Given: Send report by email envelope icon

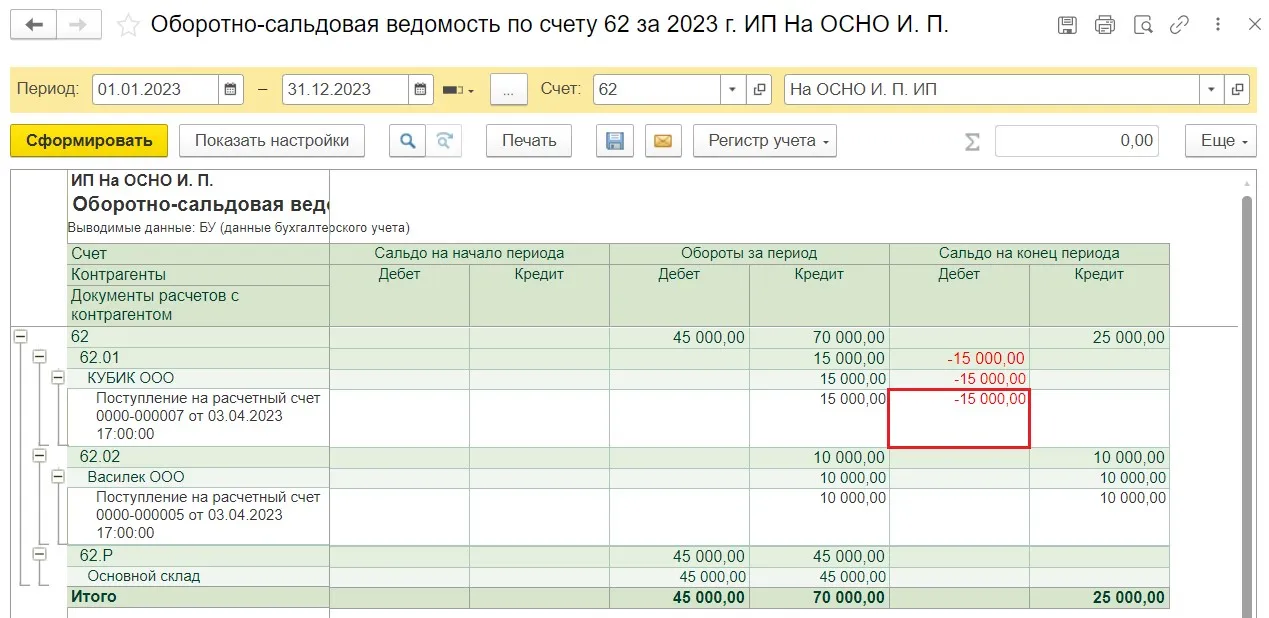Looking at the screenshot, I should tap(662, 141).
